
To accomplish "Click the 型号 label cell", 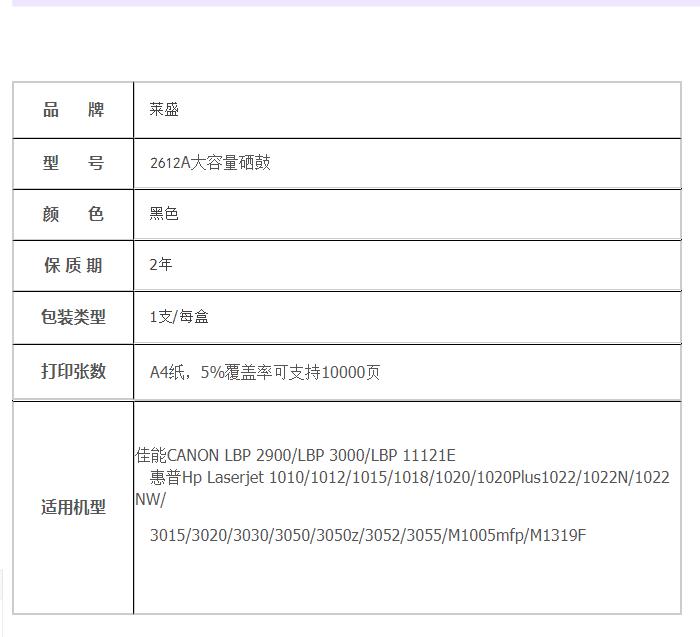I will [x=73, y=163].
